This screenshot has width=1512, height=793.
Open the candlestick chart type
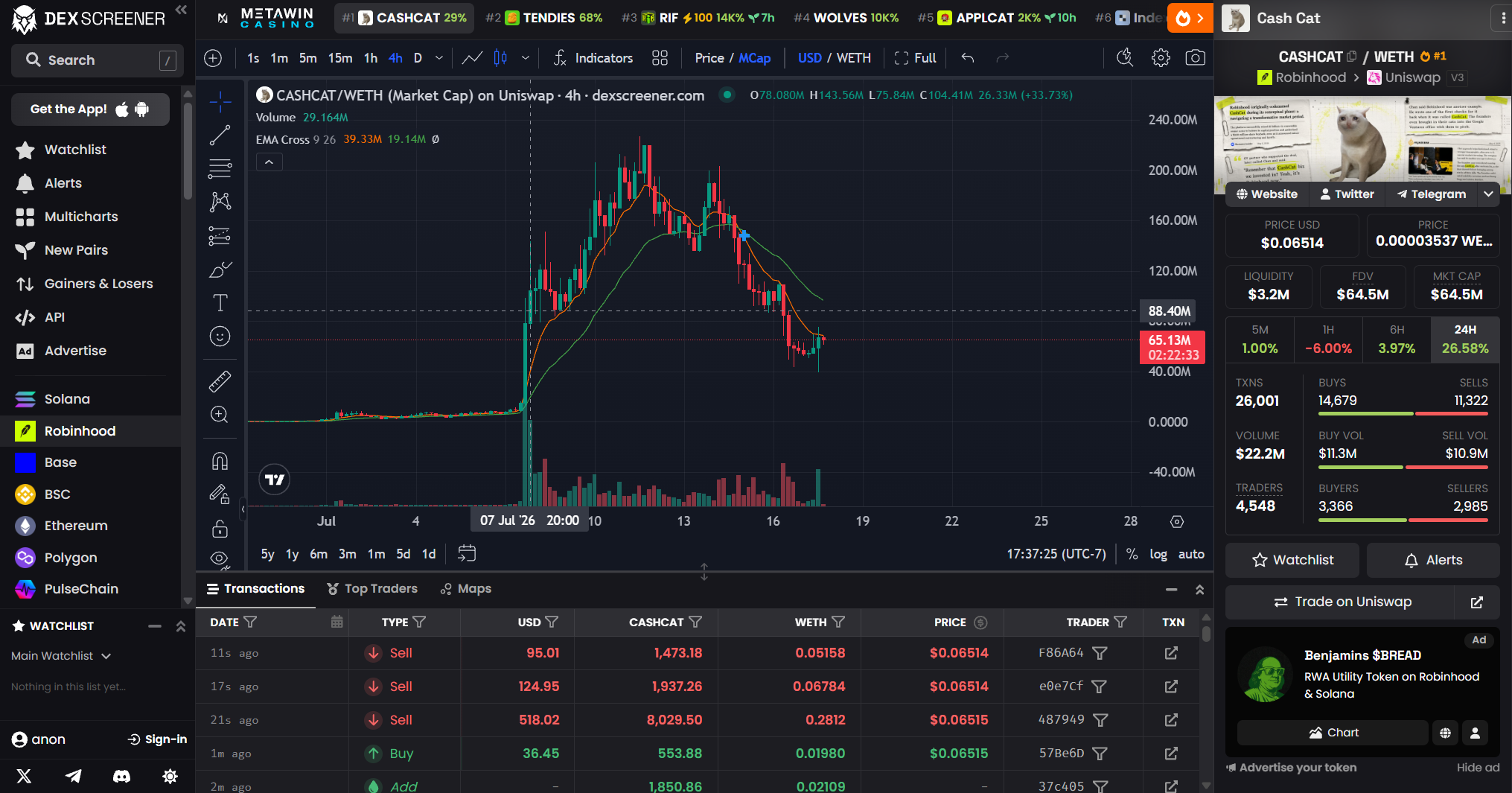click(500, 58)
